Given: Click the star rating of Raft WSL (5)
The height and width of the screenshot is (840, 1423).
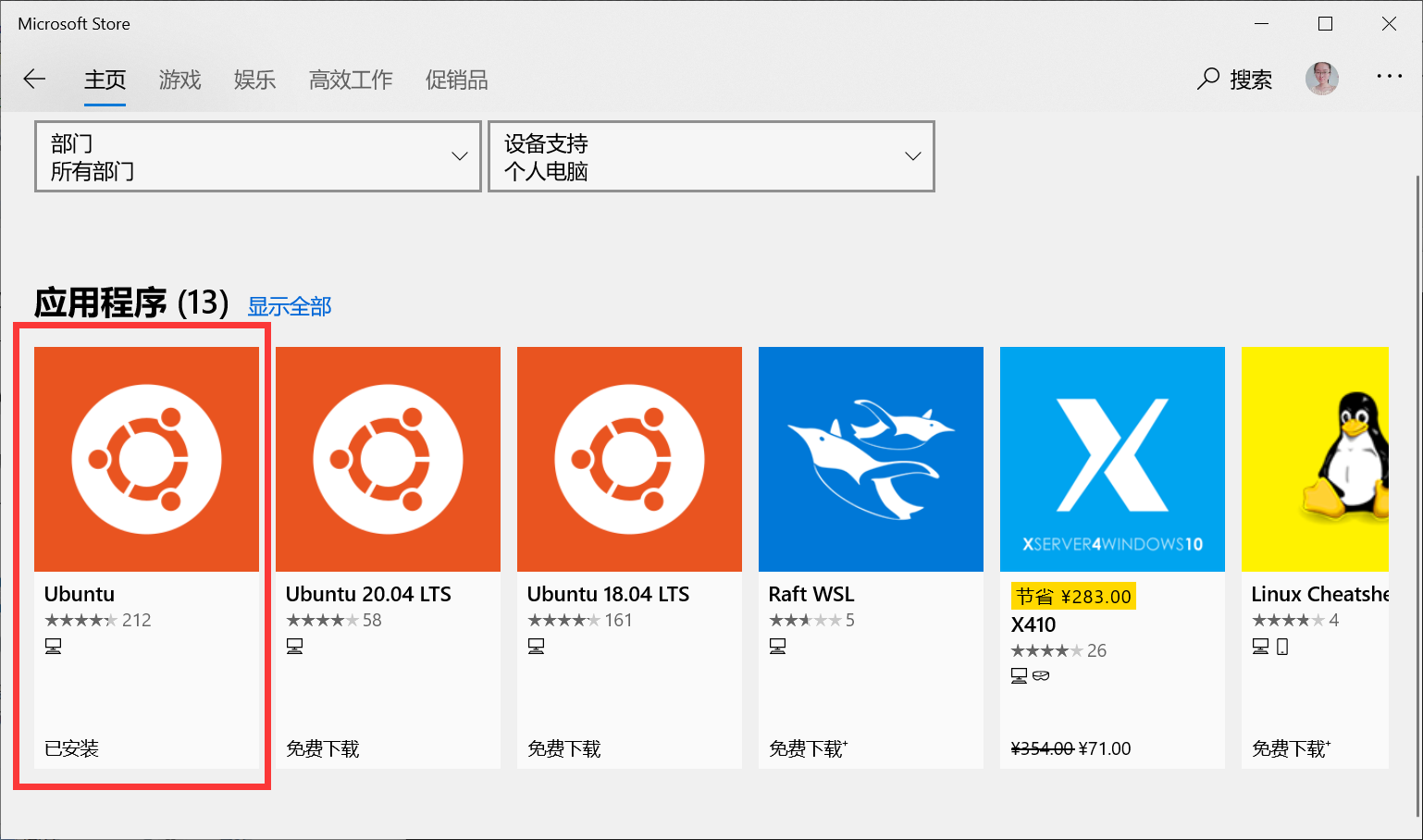Looking at the screenshot, I should tap(806, 620).
